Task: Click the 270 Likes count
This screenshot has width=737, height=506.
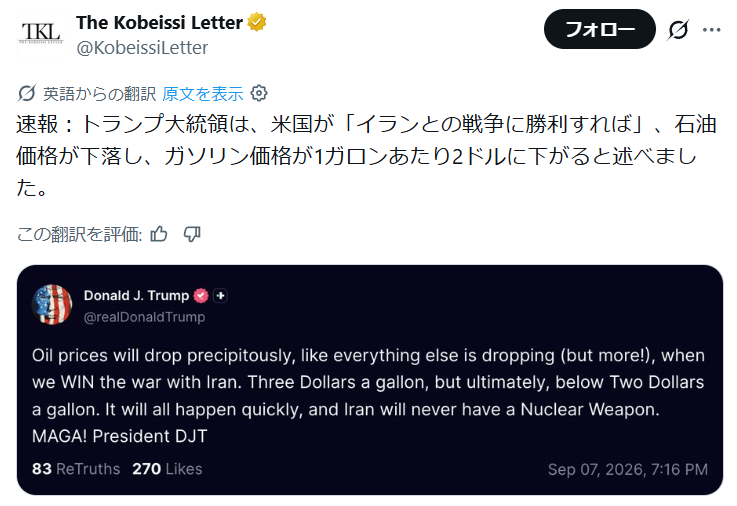Action: click(167, 469)
